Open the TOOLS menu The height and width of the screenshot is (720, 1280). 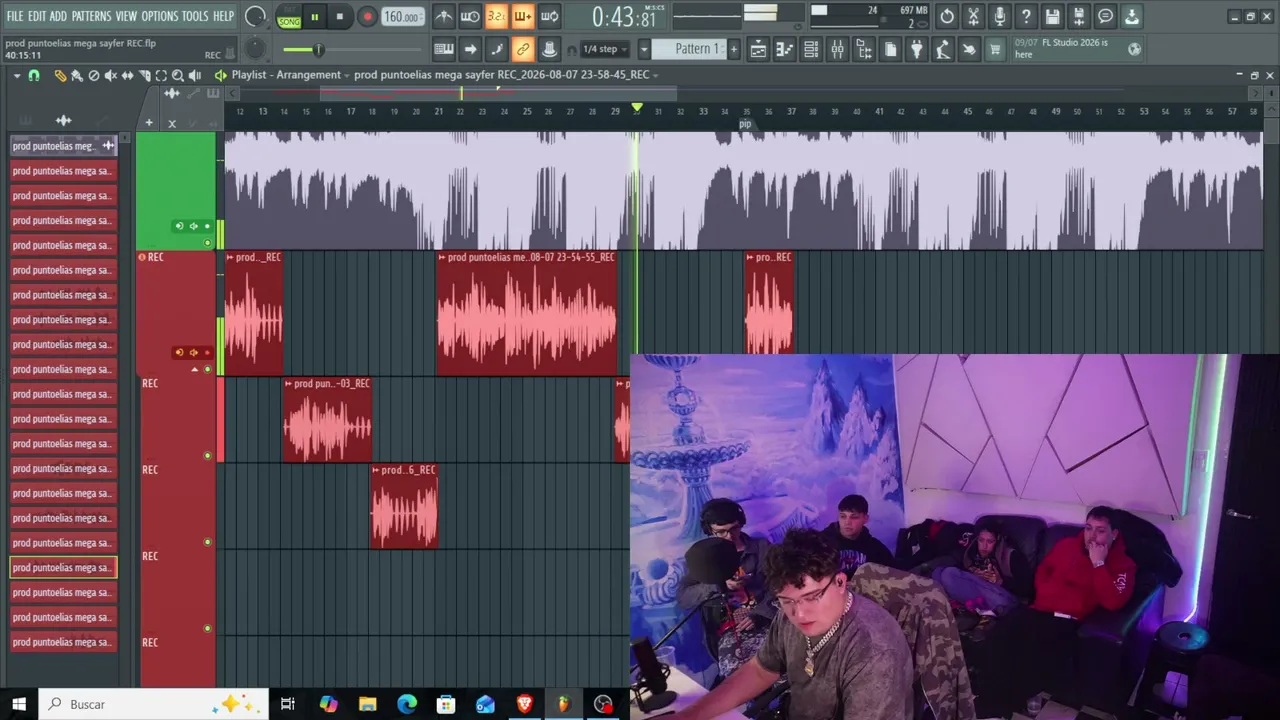(x=195, y=16)
